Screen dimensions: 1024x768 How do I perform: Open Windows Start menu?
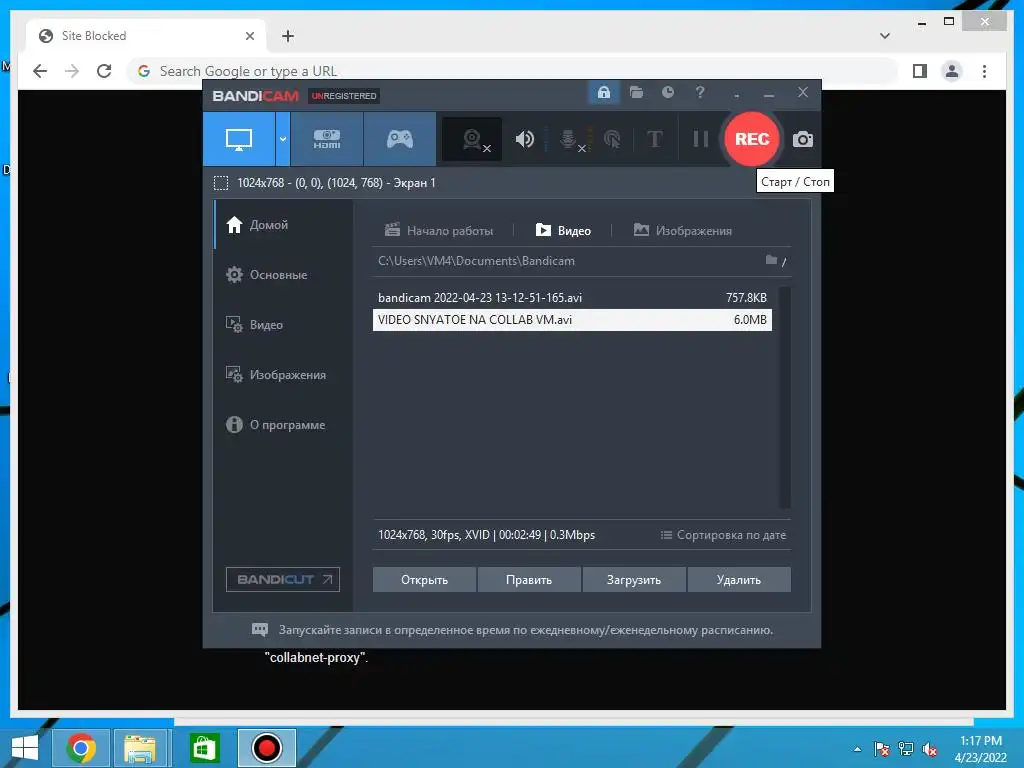point(25,748)
